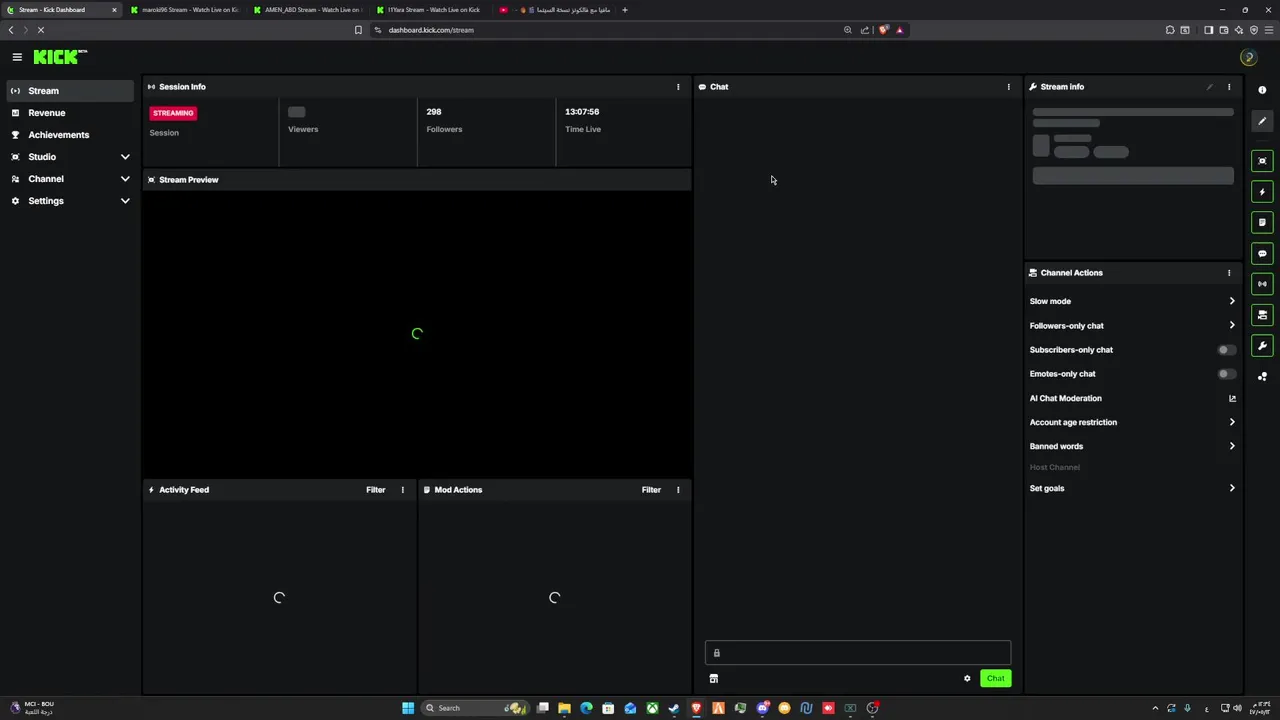Open Stream info panel options menu
The width and height of the screenshot is (1280, 720).
(x=1229, y=87)
